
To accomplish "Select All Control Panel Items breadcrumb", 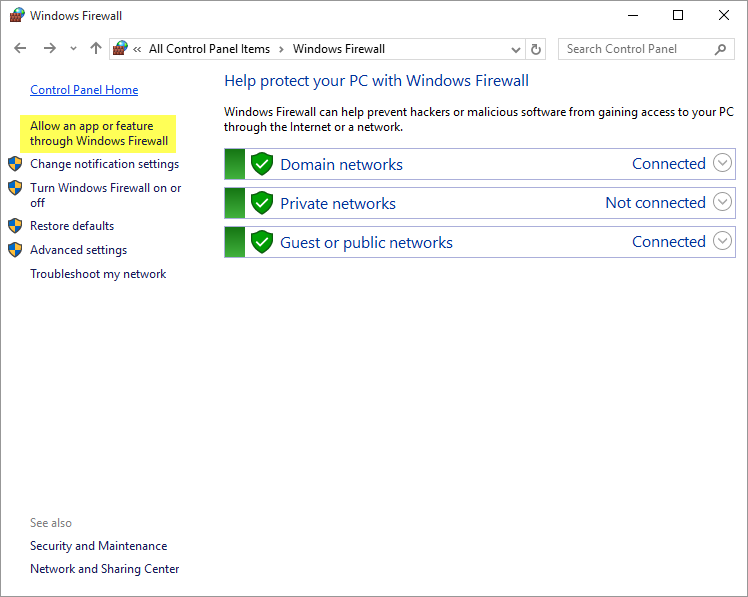I will pyautogui.click(x=209, y=49).
